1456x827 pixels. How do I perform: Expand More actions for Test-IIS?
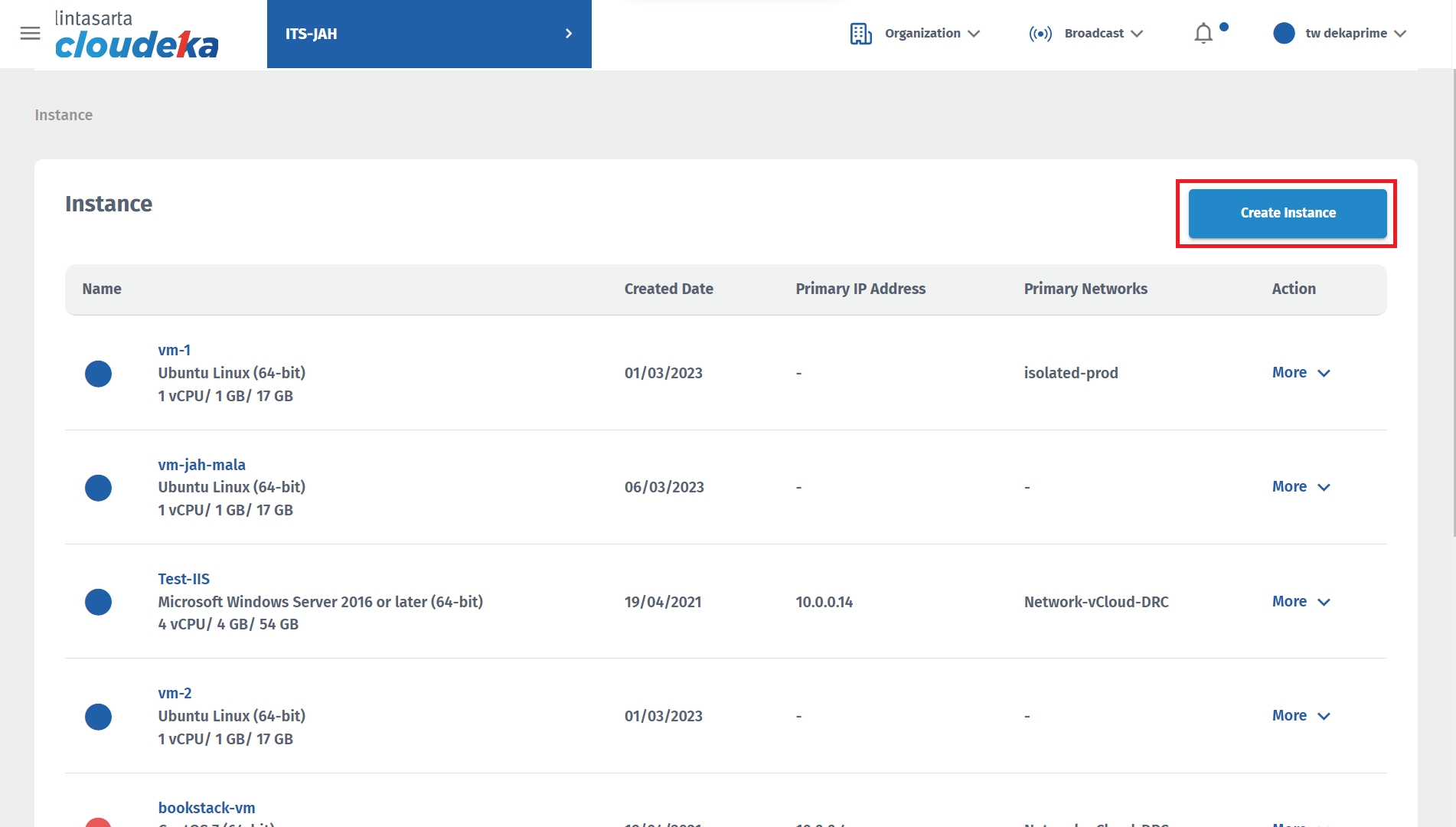1301,602
